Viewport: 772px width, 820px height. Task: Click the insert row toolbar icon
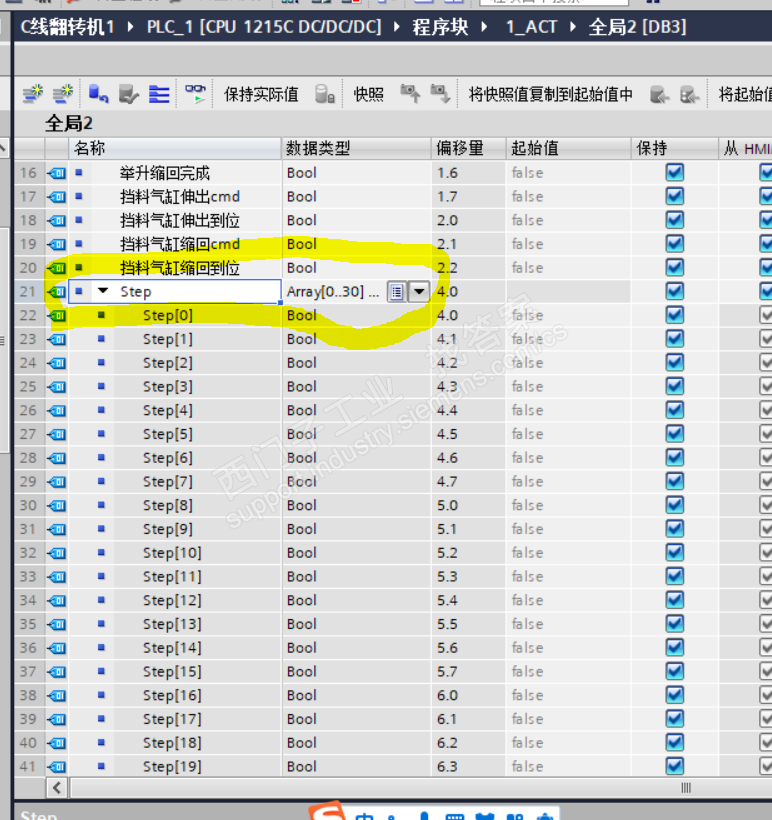pos(33,94)
